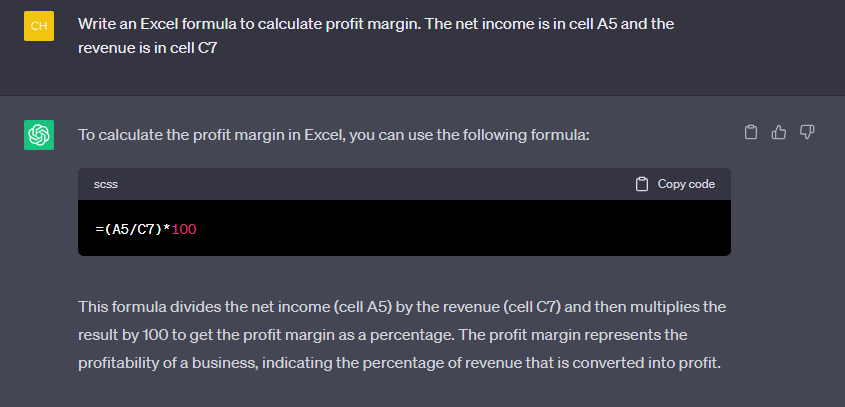The image size is (845, 407).
Task: Click the line starting 'result by 100 to get'
Action: [383, 335]
